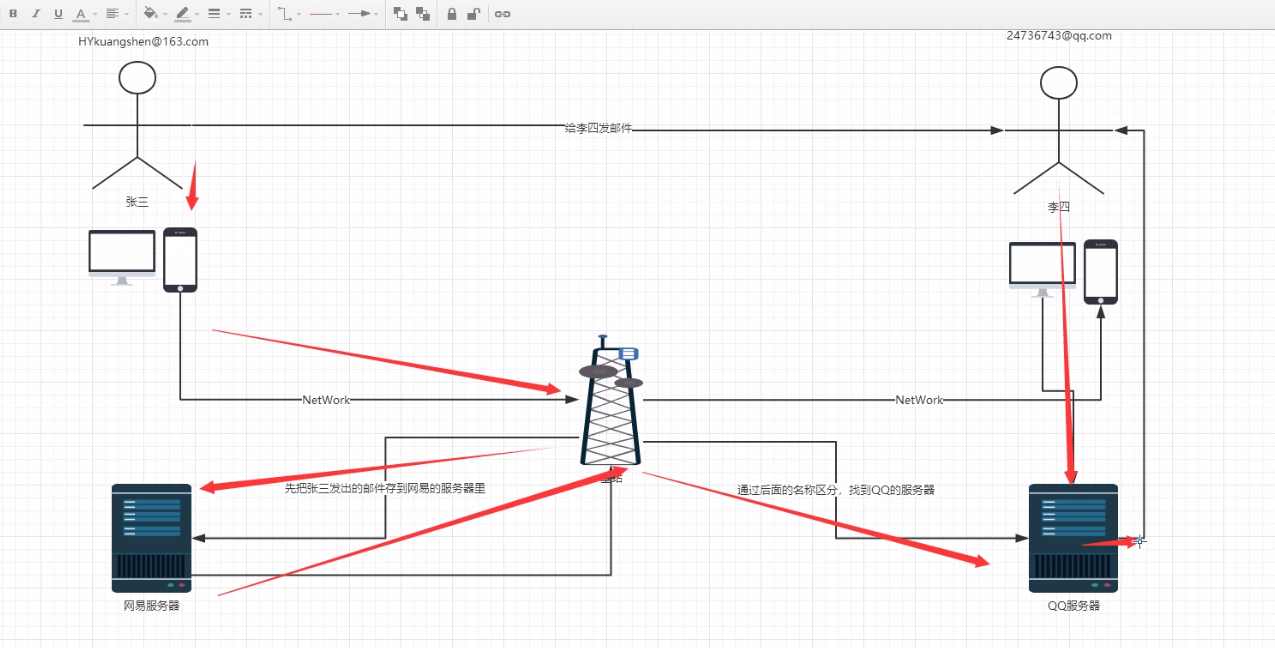Click the line color pen icon
This screenshot has width=1275, height=648.
(x=182, y=14)
